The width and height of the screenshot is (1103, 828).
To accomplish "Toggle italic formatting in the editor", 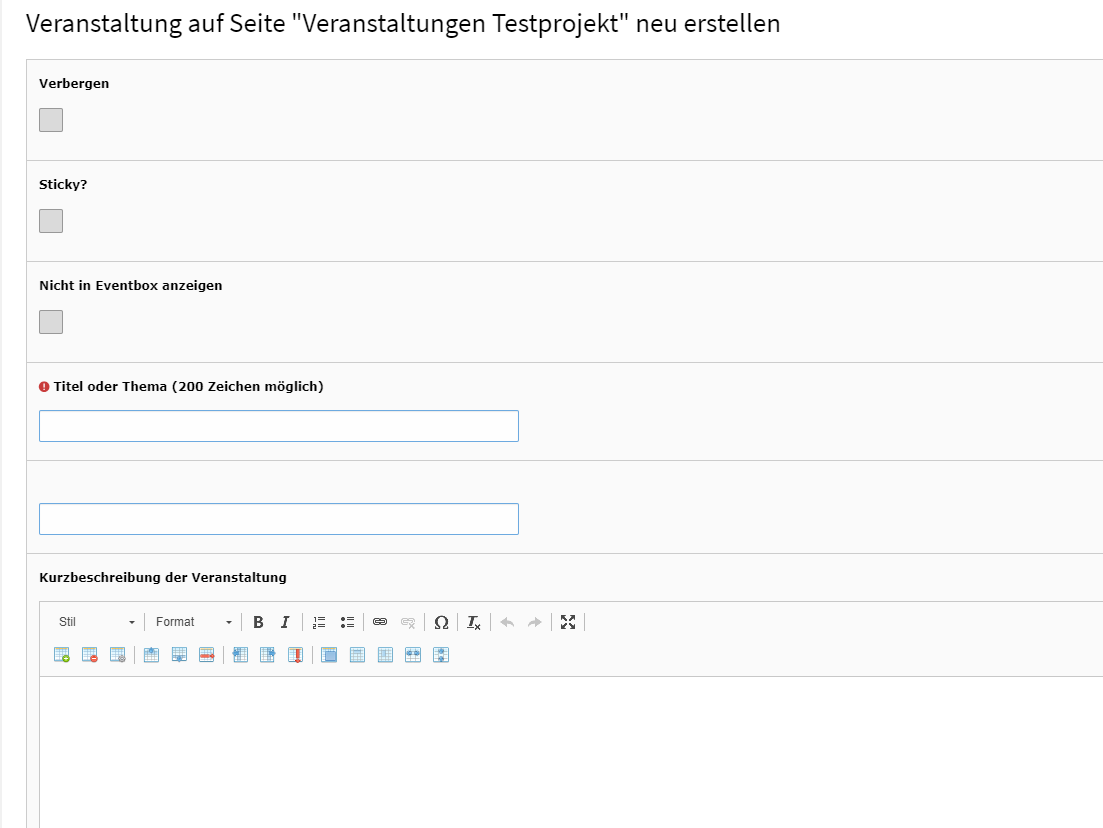I will (285, 622).
